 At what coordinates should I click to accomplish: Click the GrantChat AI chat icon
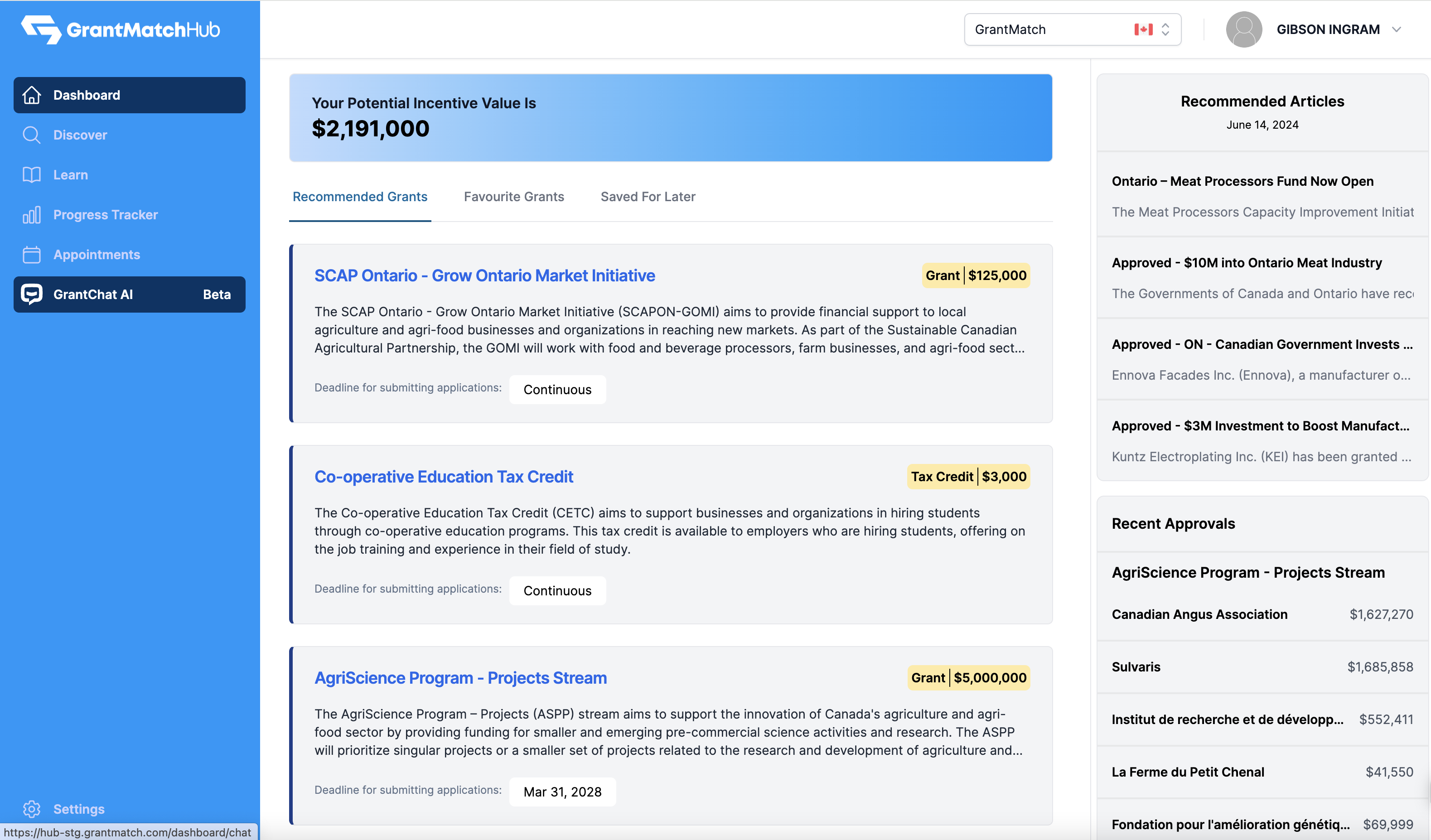coord(32,294)
